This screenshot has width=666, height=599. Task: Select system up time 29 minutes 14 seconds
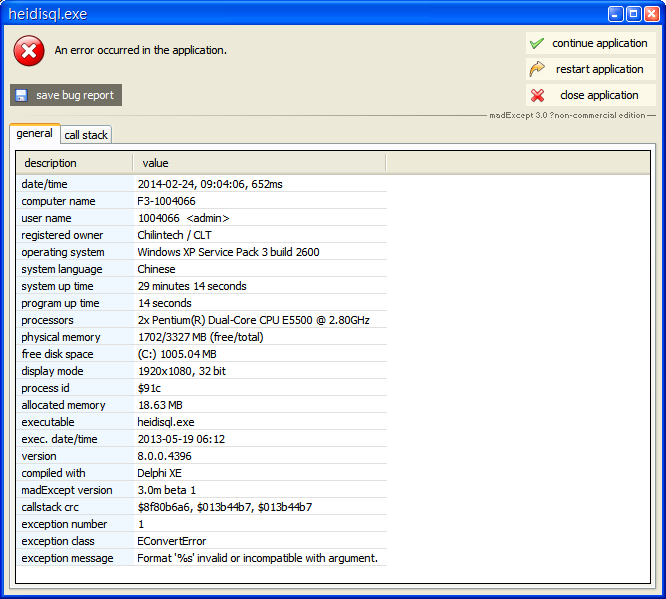click(192, 286)
